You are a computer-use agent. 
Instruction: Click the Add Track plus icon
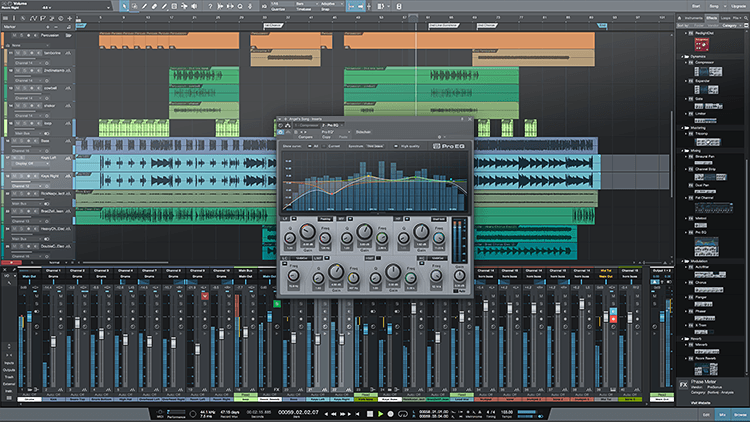pyautogui.click(x=70, y=18)
